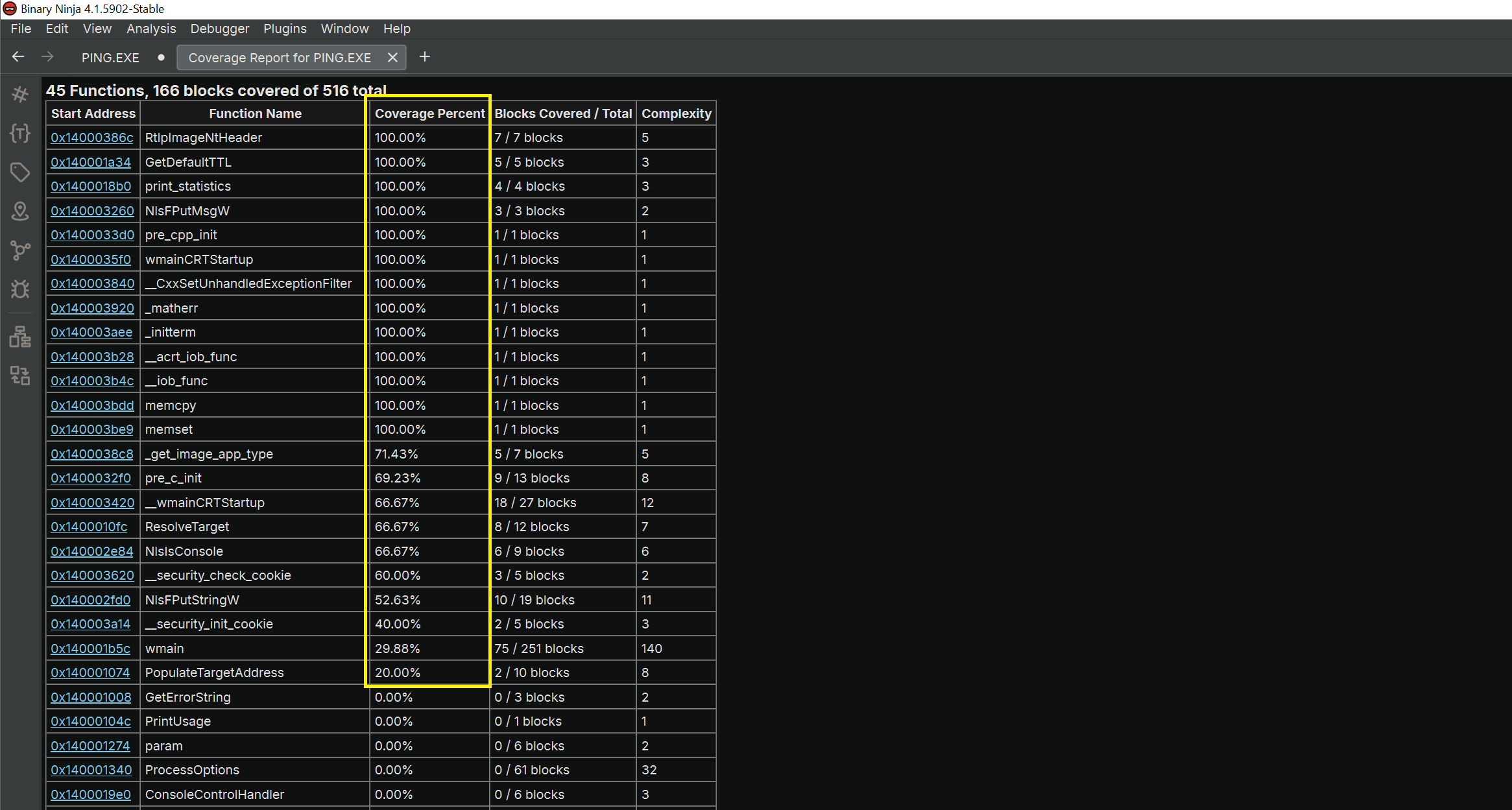Jump to address 0x140003420

point(92,503)
